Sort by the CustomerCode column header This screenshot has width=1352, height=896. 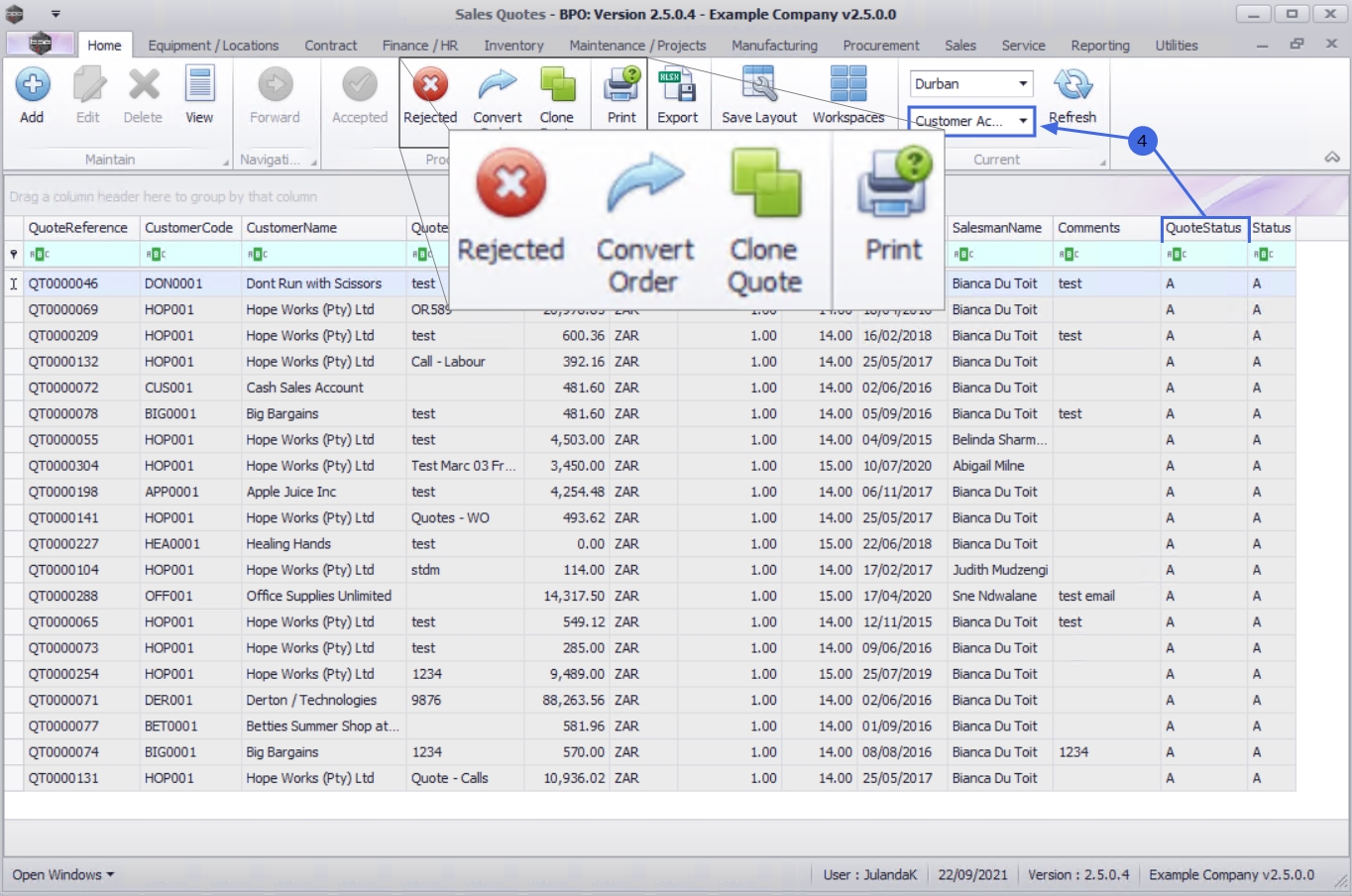tap(190, 228)
